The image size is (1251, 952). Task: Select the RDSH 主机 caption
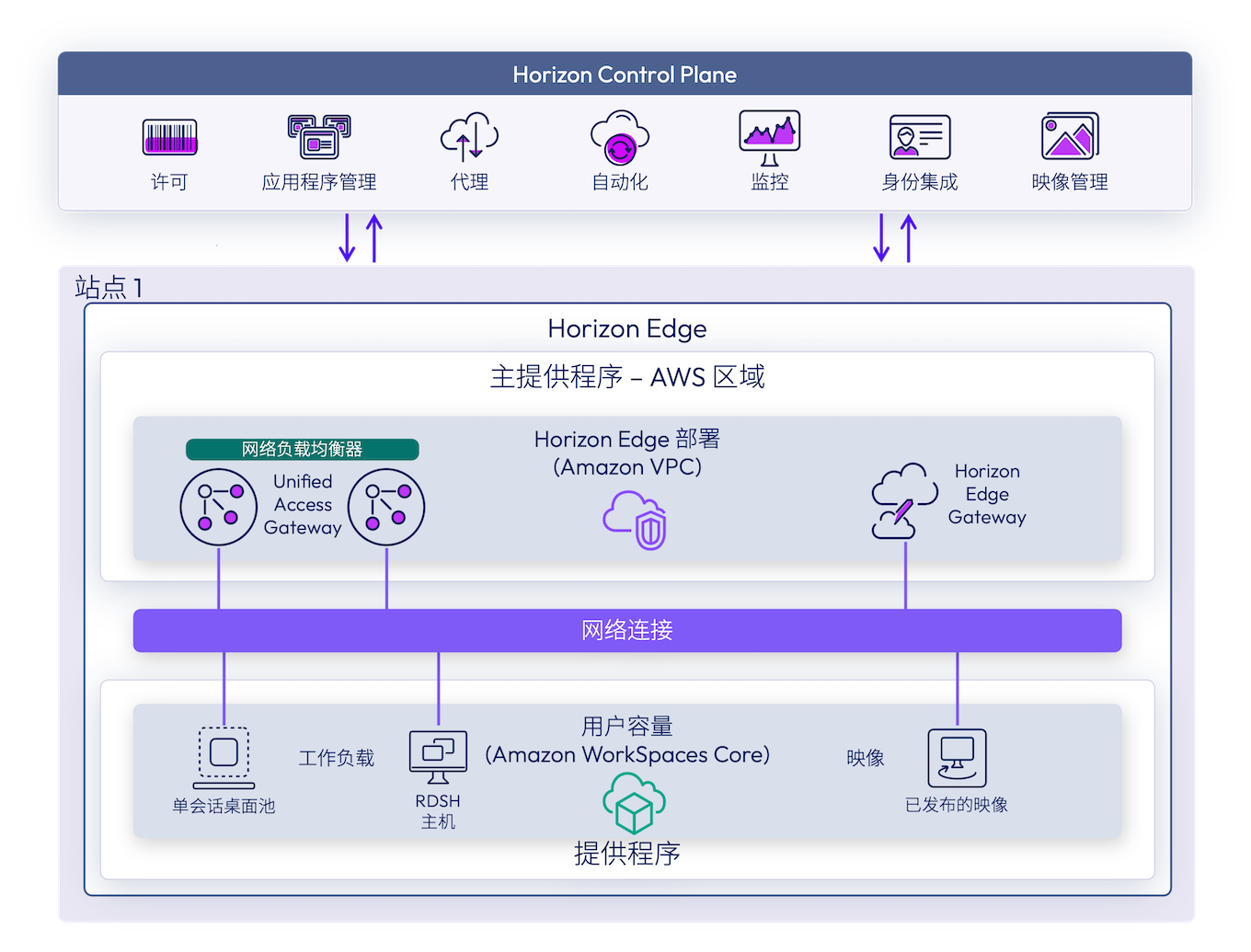438,811
